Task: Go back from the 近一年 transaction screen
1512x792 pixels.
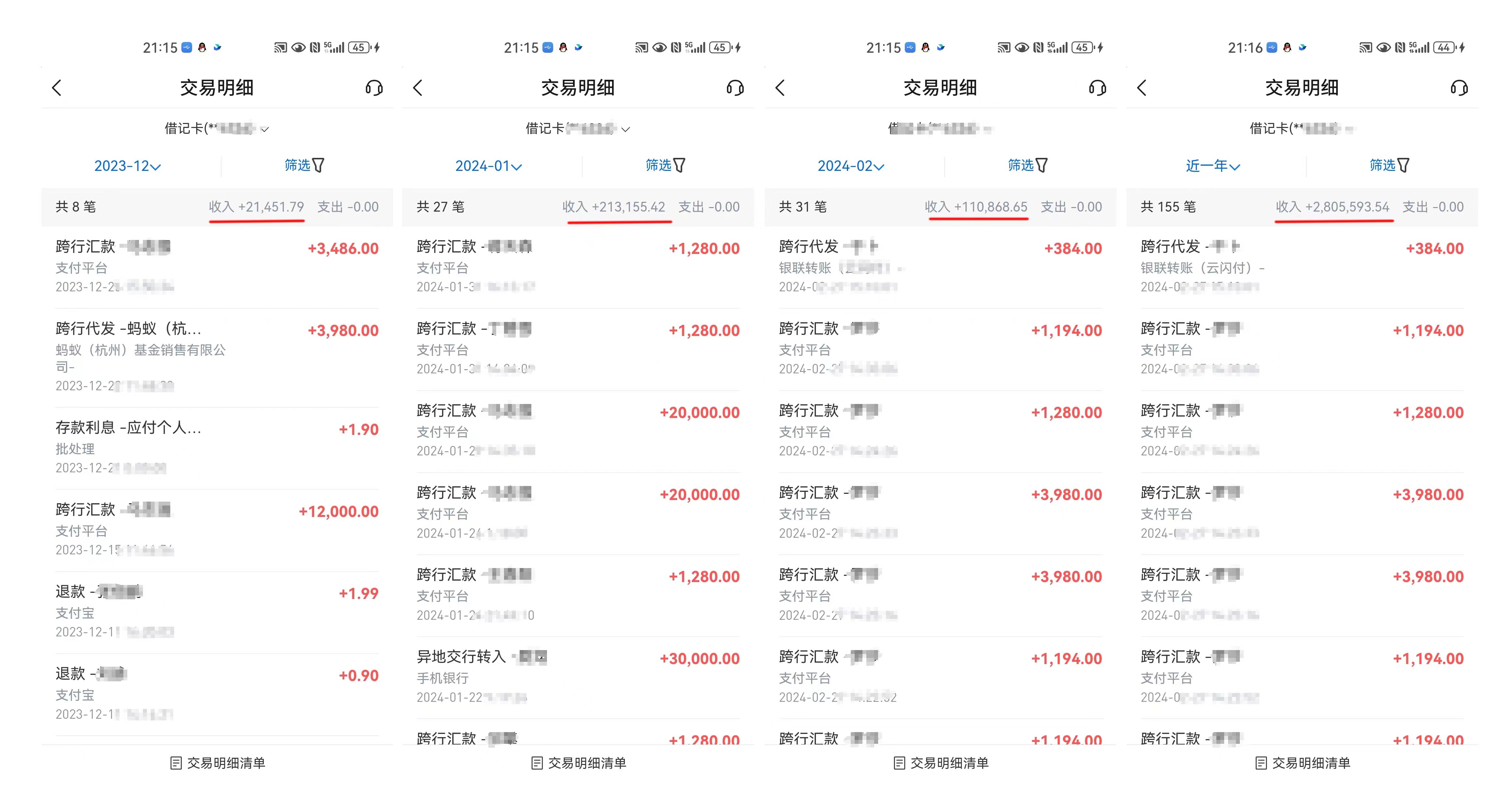Action: 1141,88
